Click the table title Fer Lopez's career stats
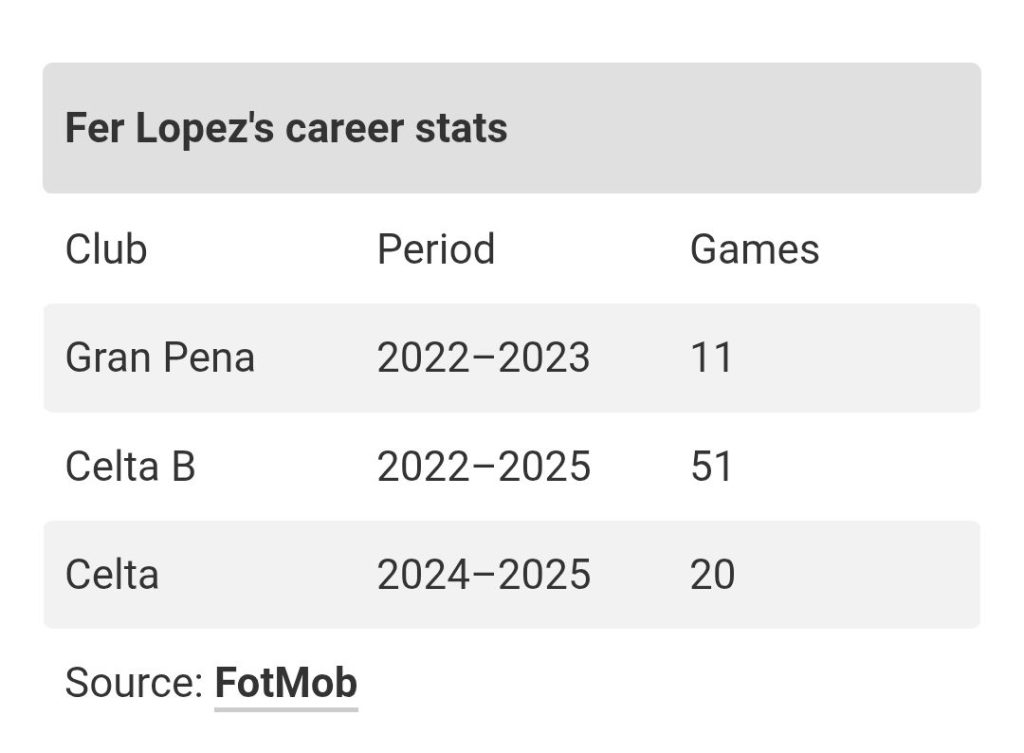1024x753 pixels. click(x=286, y=127)
